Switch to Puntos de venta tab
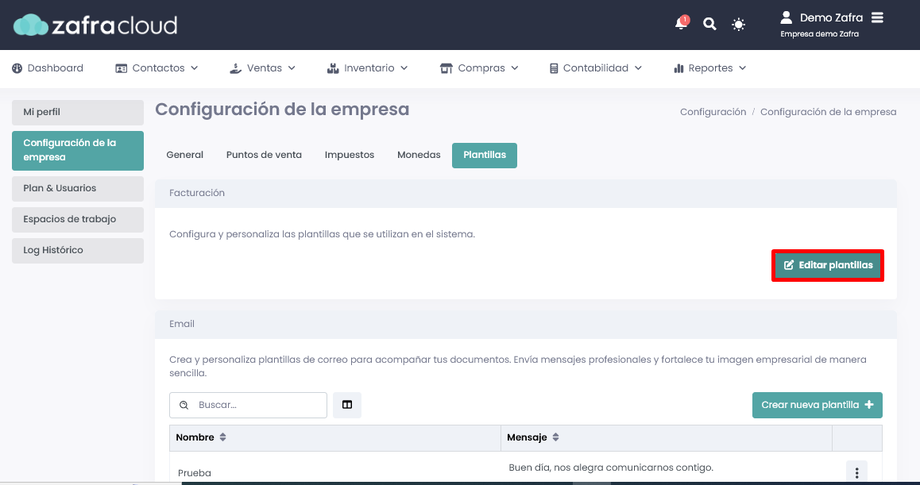920x485 pixels. (x=264, y=155)
